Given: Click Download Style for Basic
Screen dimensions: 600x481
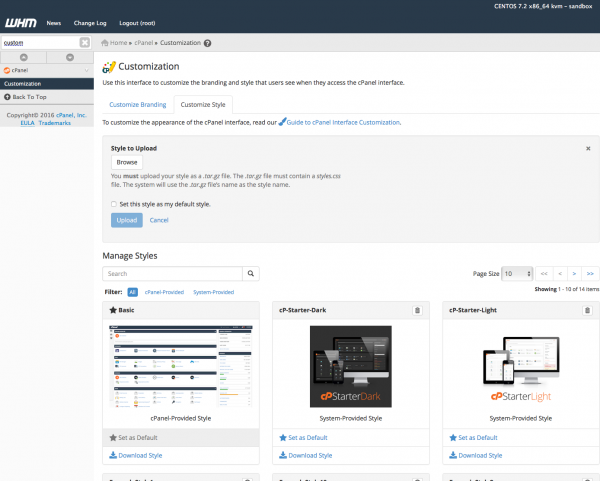Looking at the screenshot, I should tap(140, 455).
